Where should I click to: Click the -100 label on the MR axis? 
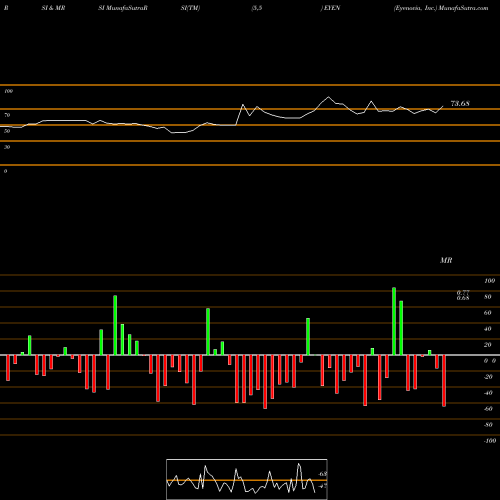489,441
